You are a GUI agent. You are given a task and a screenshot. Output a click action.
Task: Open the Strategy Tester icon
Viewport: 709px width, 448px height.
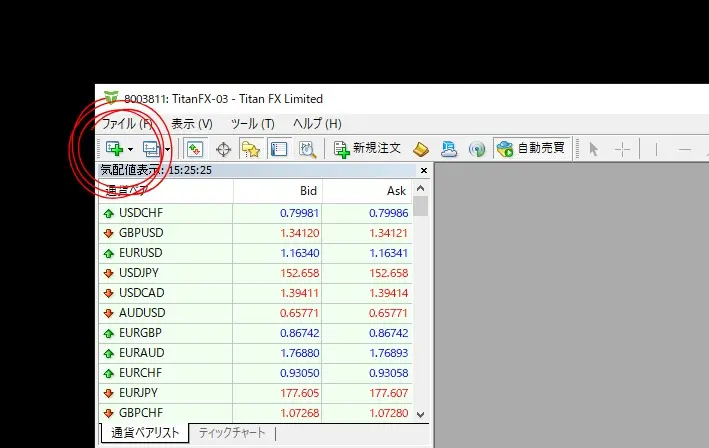307,149
